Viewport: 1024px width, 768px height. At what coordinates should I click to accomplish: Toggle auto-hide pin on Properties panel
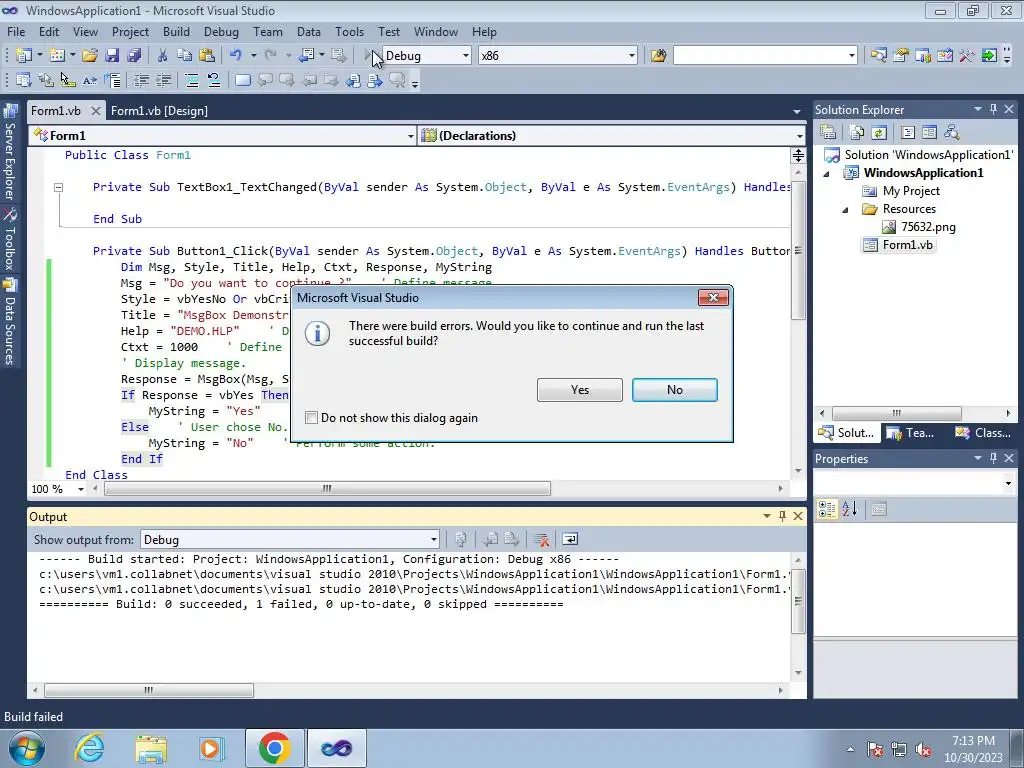click(993, 458)
